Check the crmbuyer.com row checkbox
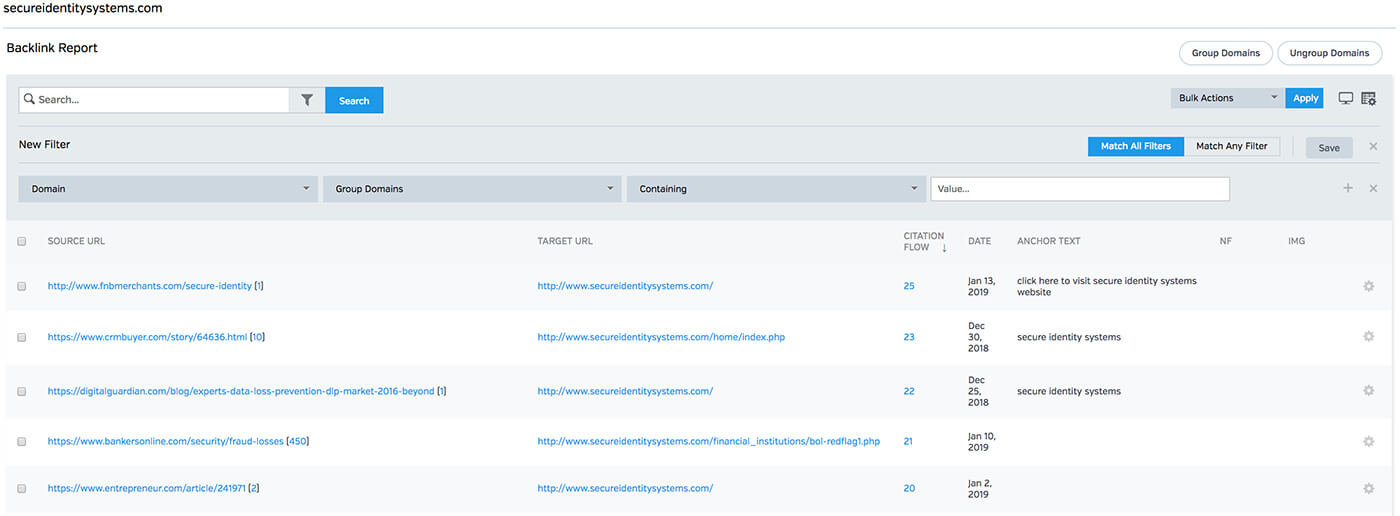The height and width of the screenshot is (516, 1400). pyautogui.click(x=22, y=337)
